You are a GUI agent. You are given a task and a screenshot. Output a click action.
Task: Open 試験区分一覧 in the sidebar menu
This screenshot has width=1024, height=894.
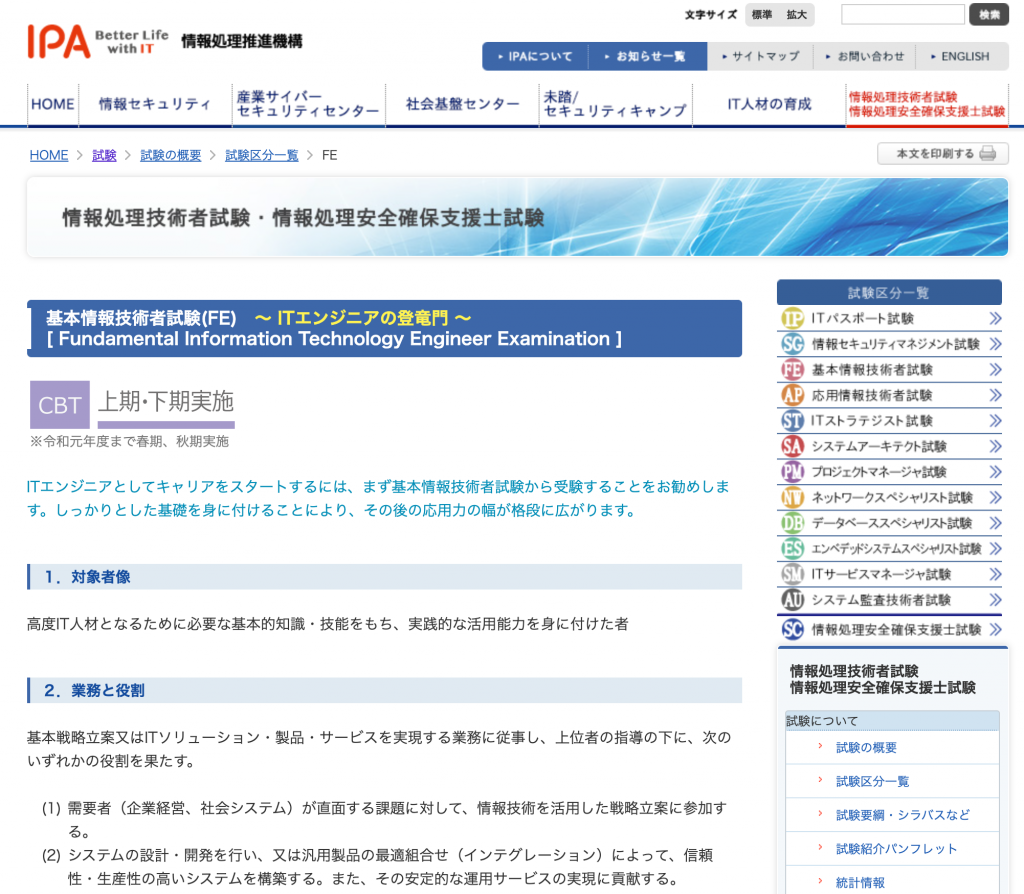click(x=872, y=782)
